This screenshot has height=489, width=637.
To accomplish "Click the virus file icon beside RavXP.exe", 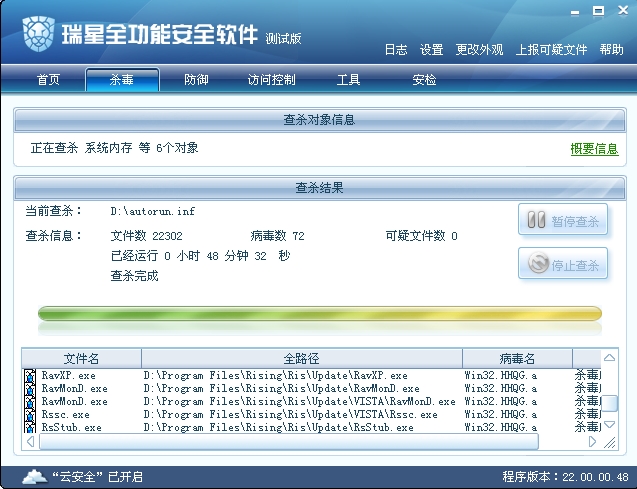I will pos(30,376).
